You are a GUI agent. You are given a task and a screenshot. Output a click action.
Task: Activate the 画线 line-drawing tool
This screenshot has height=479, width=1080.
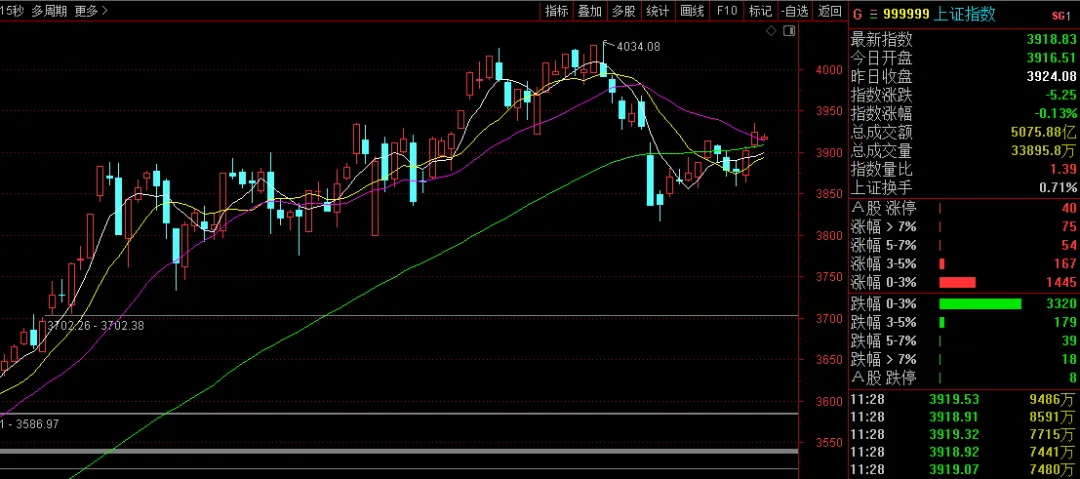[x=692, y=10]
